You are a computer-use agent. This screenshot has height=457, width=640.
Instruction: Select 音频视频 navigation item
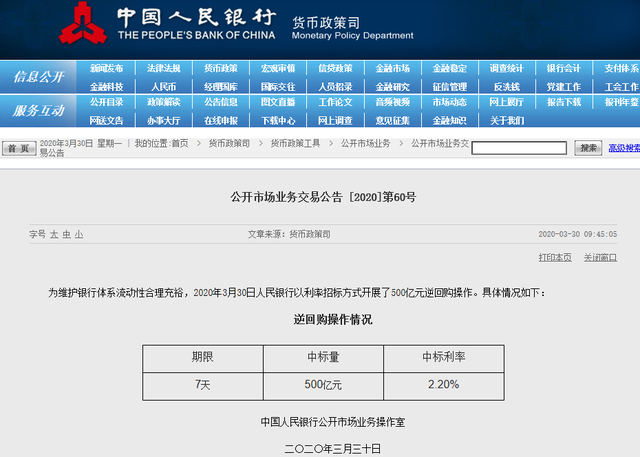click(x=392, y=102)
